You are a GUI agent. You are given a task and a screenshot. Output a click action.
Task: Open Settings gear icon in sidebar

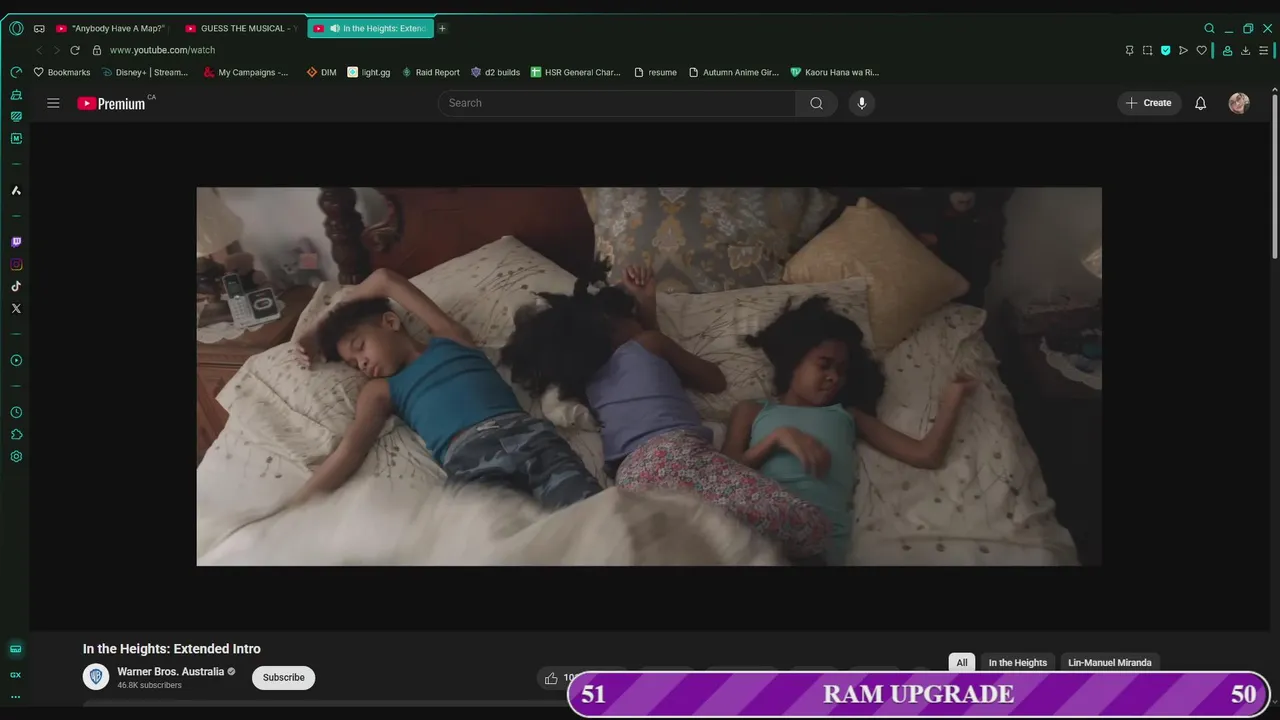click(x=16, y=456)
